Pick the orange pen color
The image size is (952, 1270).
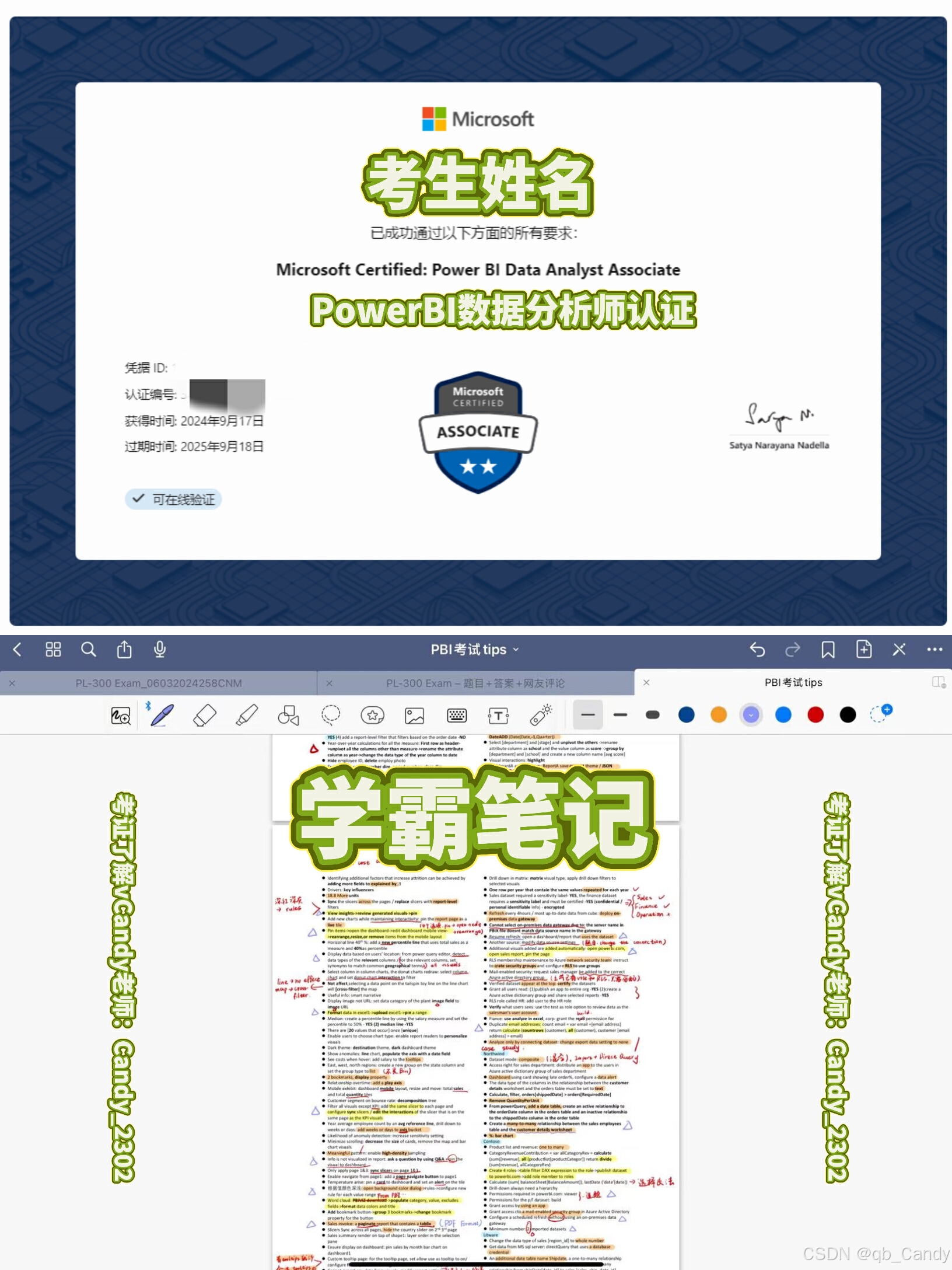click(x=719, y=715)
